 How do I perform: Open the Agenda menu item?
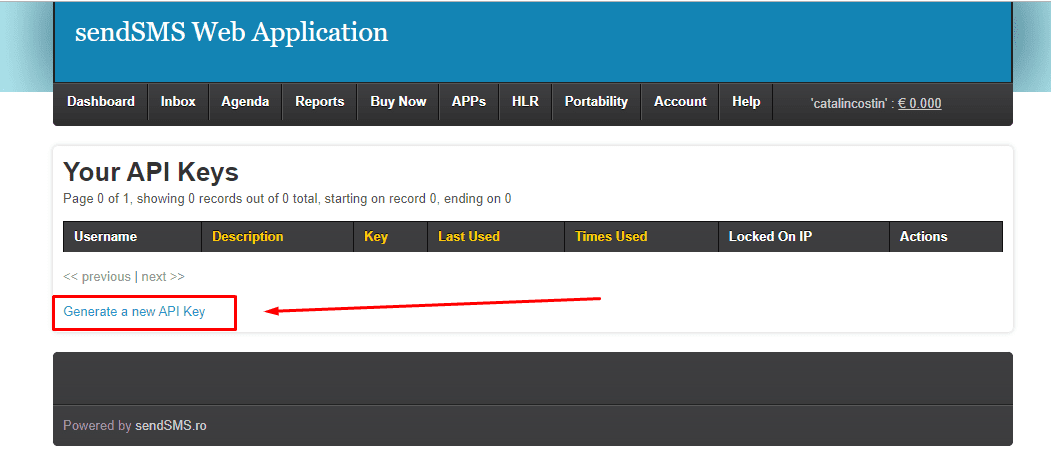pyautogui.click(x=245, y=102)
